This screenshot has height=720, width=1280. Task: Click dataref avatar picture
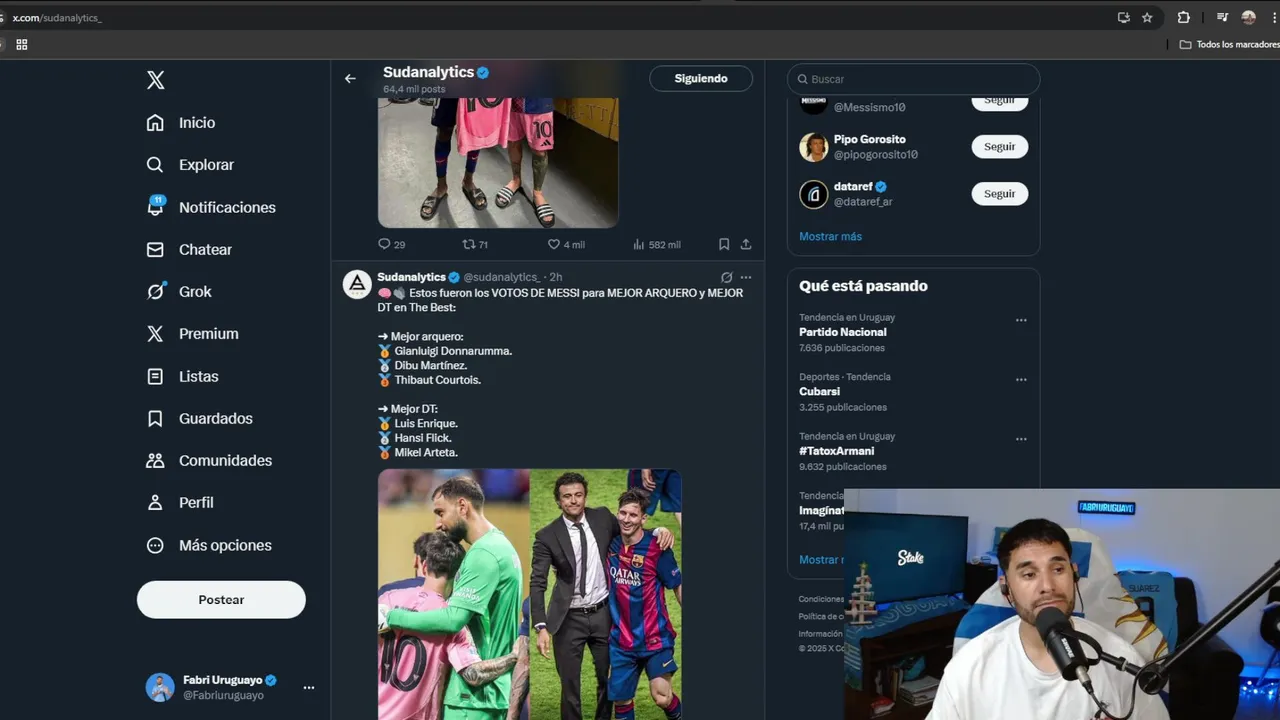click(x=814, y=194)
